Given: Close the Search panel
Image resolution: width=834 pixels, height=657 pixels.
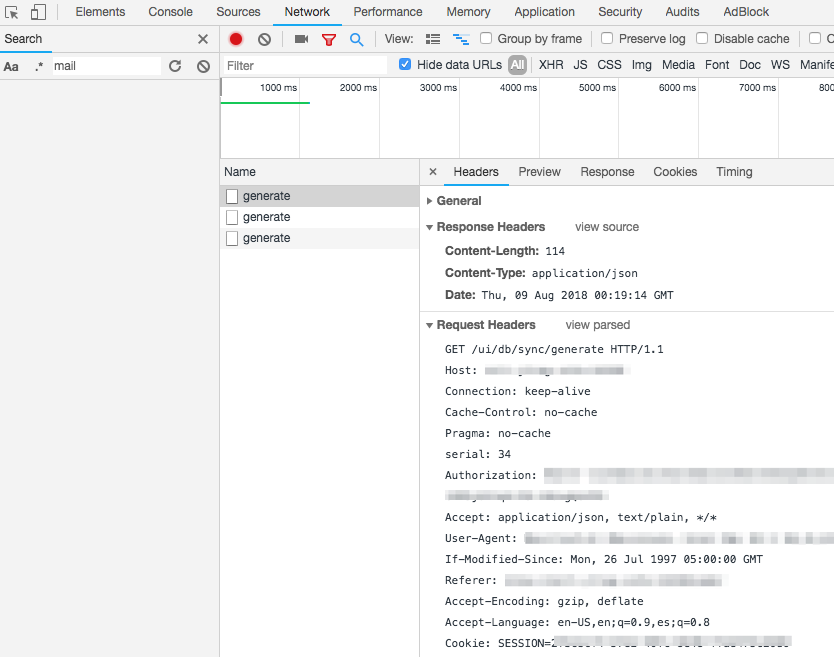Looking at the screenshot, I should 203,39.
